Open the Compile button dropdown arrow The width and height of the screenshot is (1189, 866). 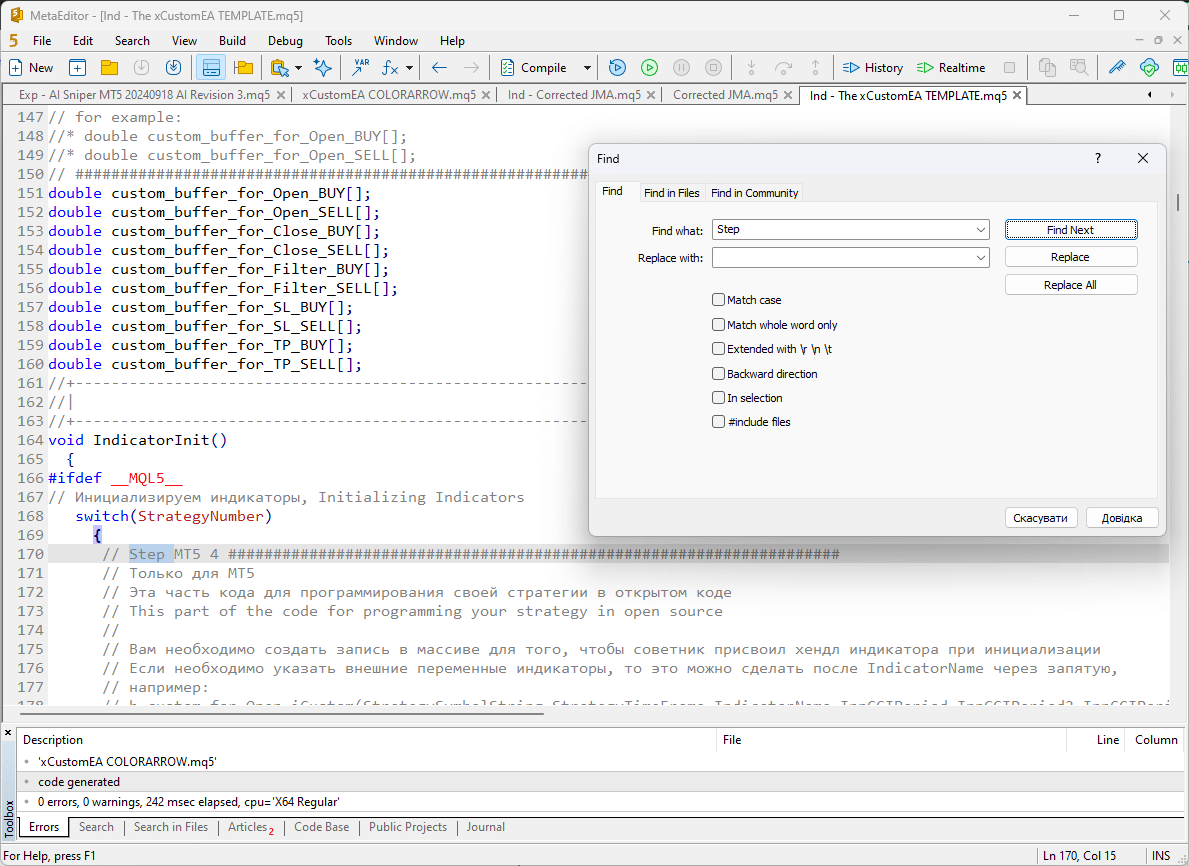pyautogui.click(x=587, y=68)
